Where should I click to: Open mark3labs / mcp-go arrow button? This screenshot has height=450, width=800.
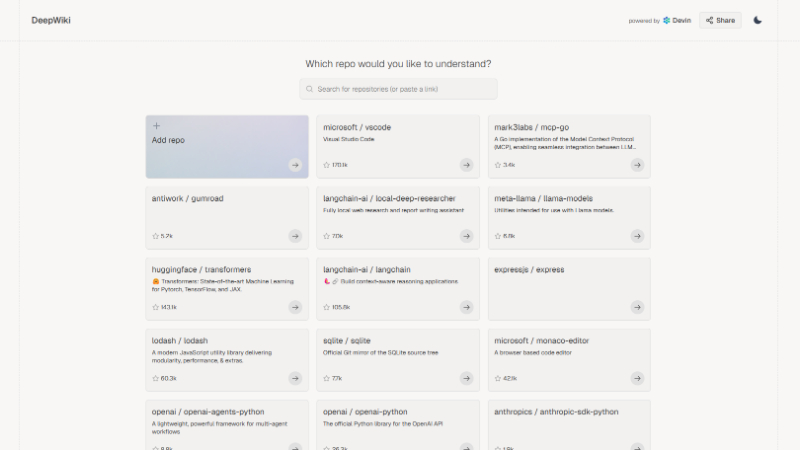(x=637, y=165)
